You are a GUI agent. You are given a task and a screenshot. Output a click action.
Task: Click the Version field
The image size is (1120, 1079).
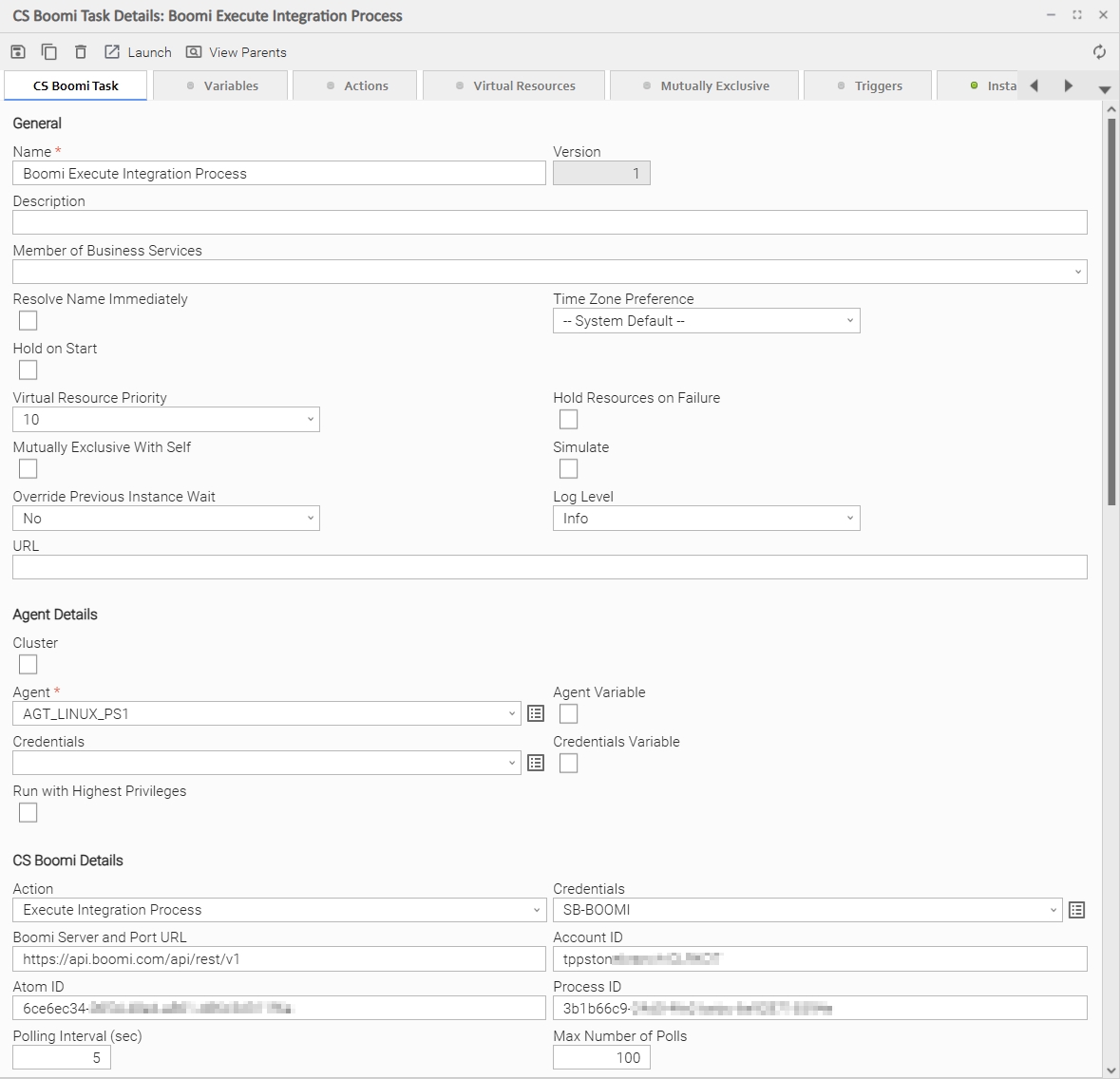point(601,174)
